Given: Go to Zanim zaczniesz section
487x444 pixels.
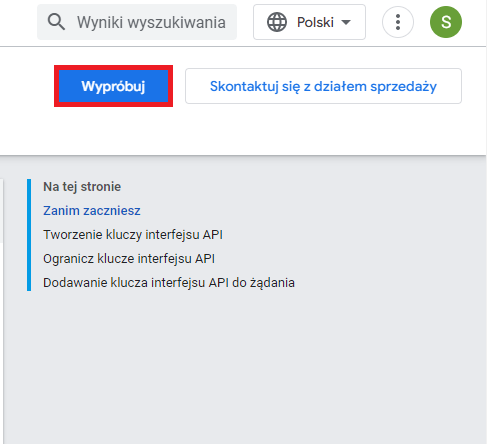Looking at the screenshot, I should pyautogui.click(x=92, y=211).
